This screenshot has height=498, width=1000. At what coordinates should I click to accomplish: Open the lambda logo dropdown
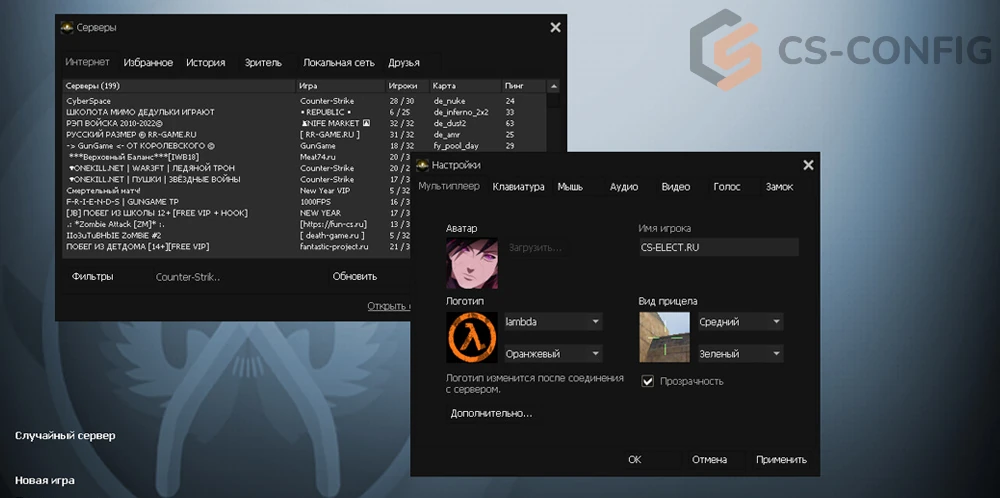[553, 322]
